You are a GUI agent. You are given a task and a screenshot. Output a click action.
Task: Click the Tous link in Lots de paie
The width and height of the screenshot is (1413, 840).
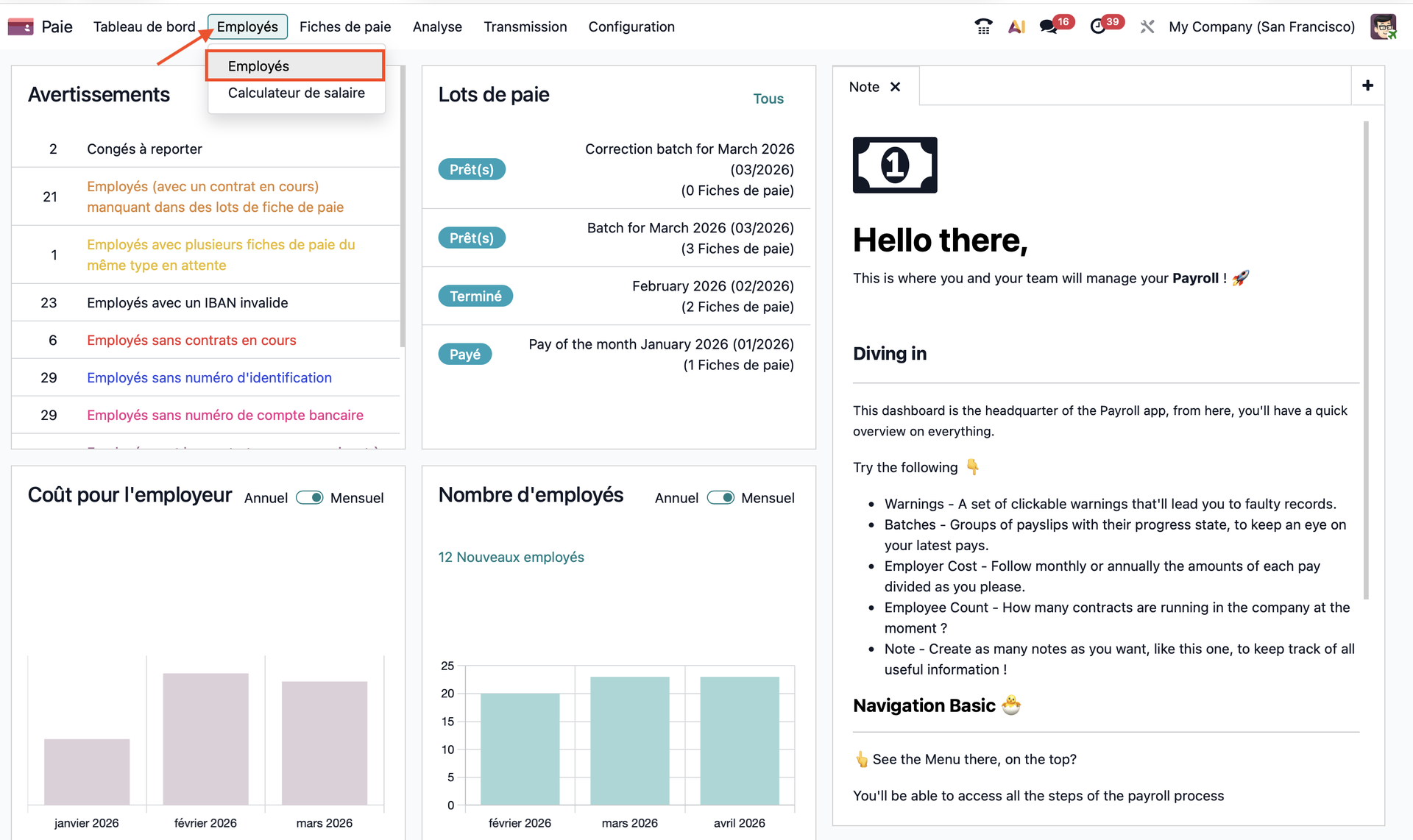[768, 99]
